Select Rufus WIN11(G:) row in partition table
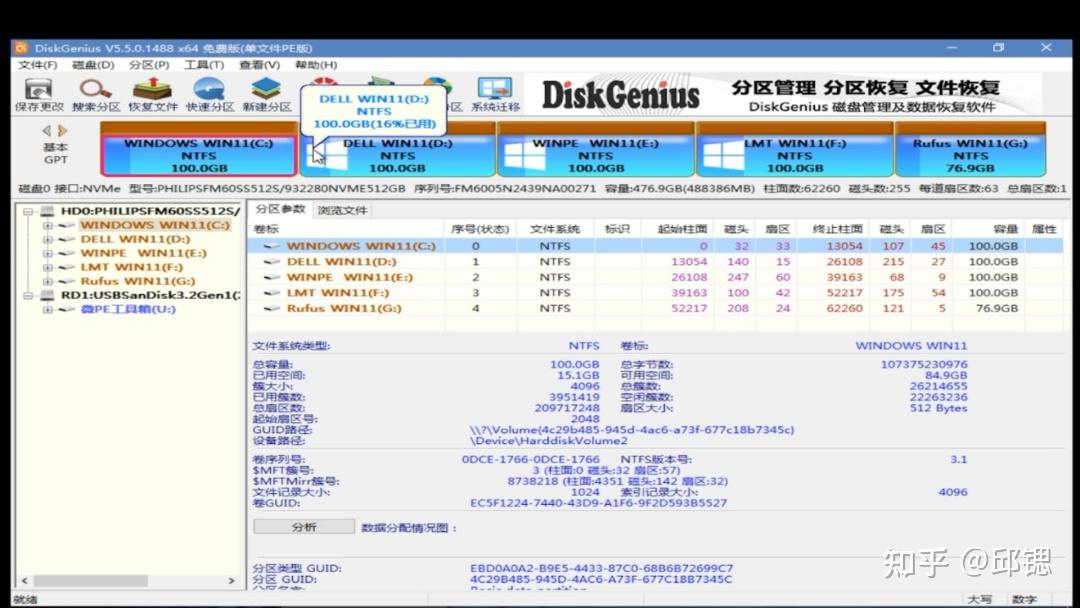Viewport: 1080px width, 608px height. (x=654, y=308)
